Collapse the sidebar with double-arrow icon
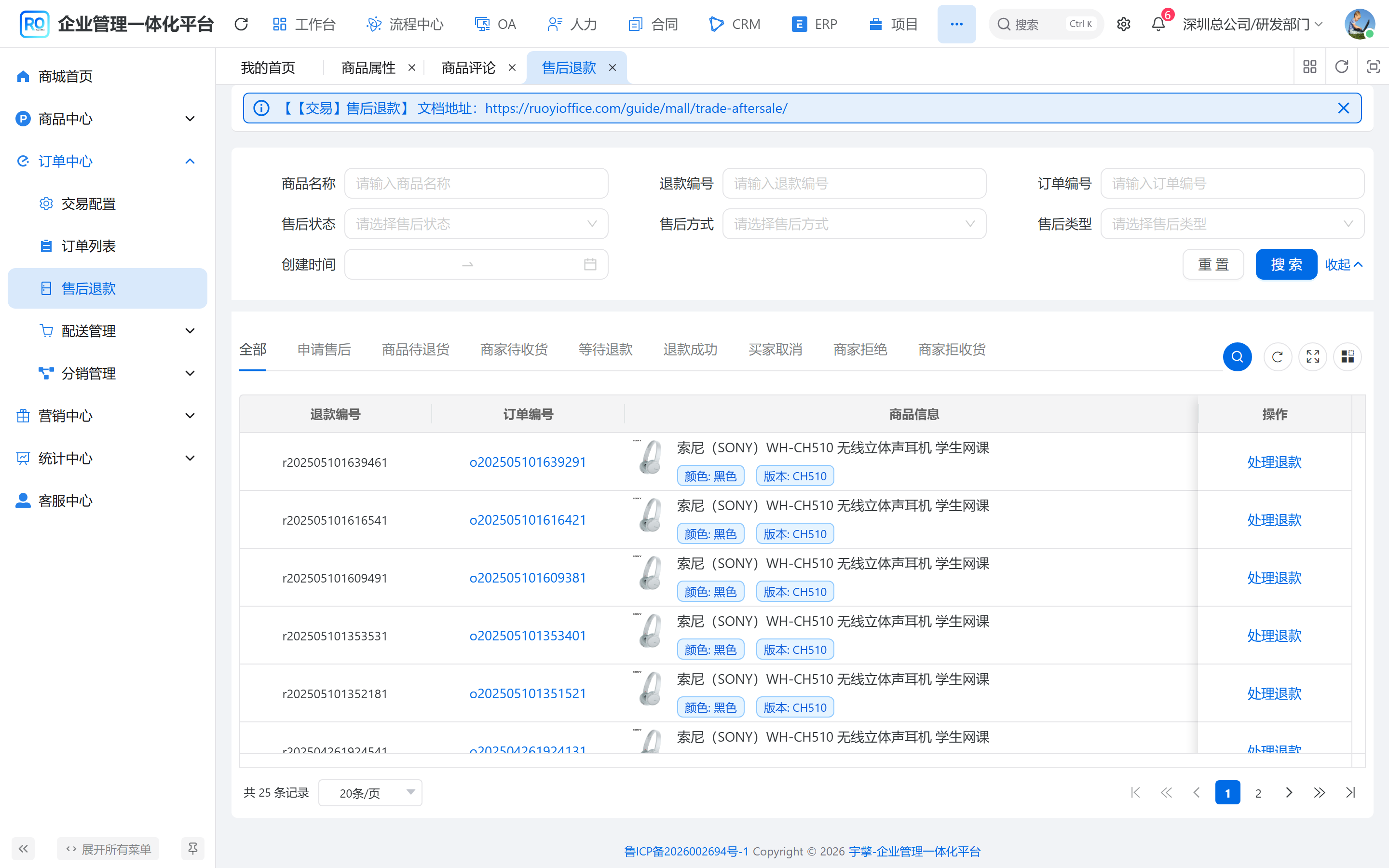Viewport: 1389px width, 868px height. [x=23, y=849]
